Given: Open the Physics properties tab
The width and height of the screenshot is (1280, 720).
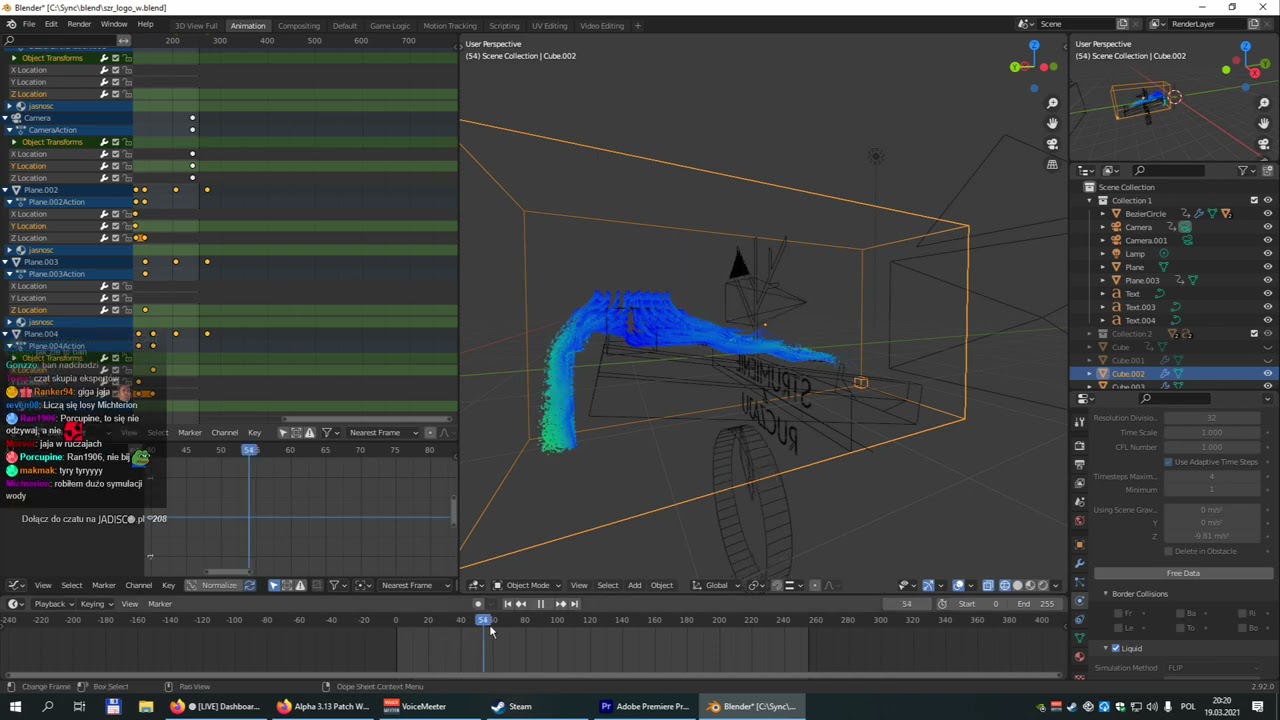Looking at the screenshot, I should tap(1079, 601).
